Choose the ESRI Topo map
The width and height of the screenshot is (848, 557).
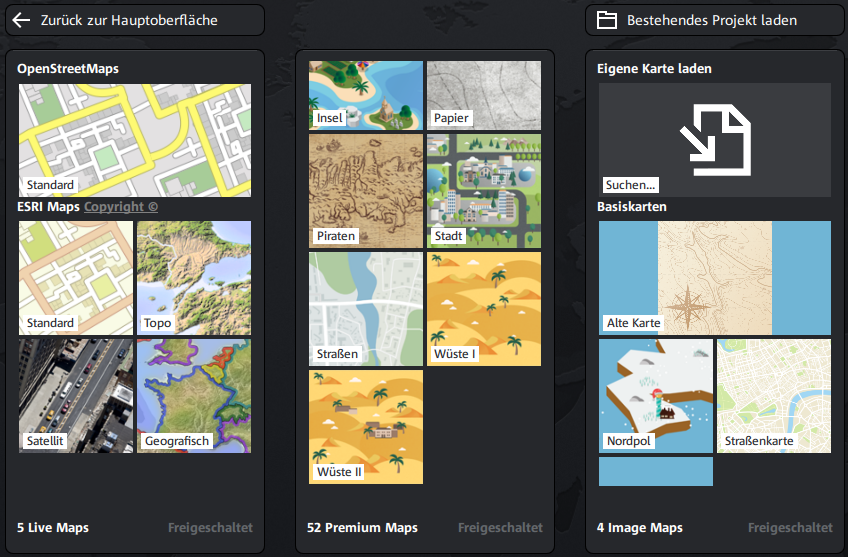pyautogui.click(x=194, y=278)
